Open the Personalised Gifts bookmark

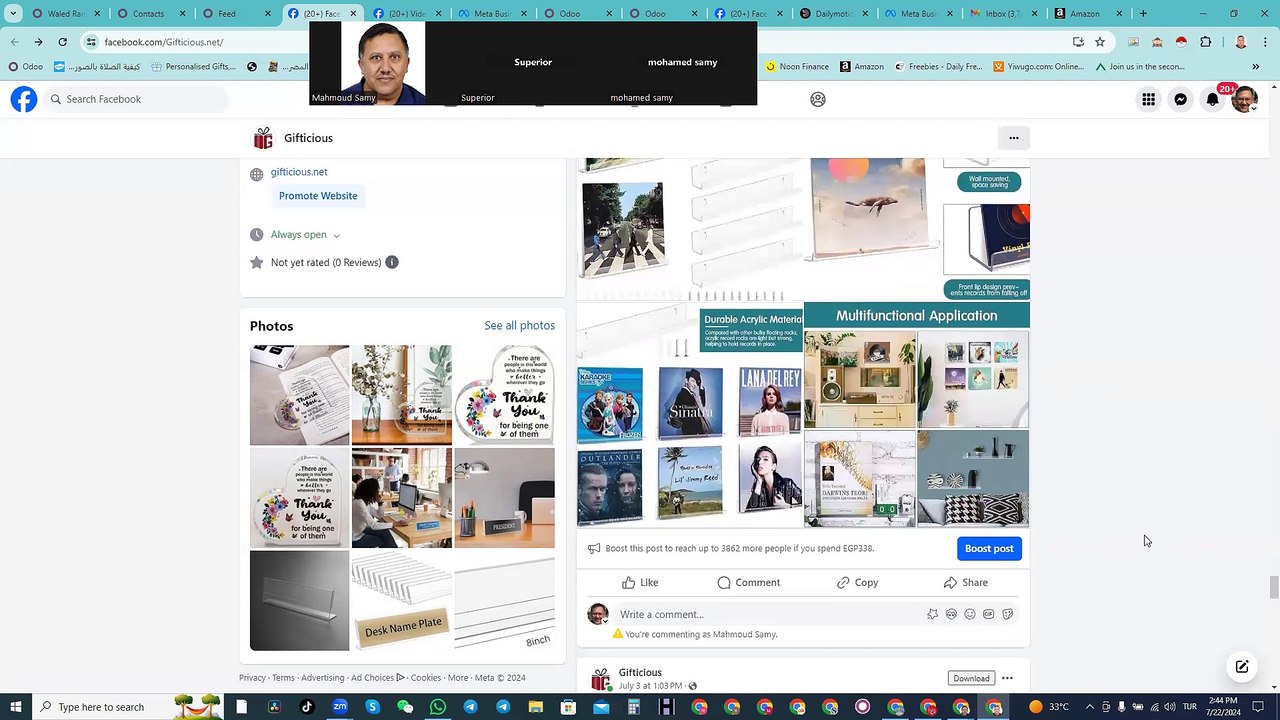pos(194,67)
